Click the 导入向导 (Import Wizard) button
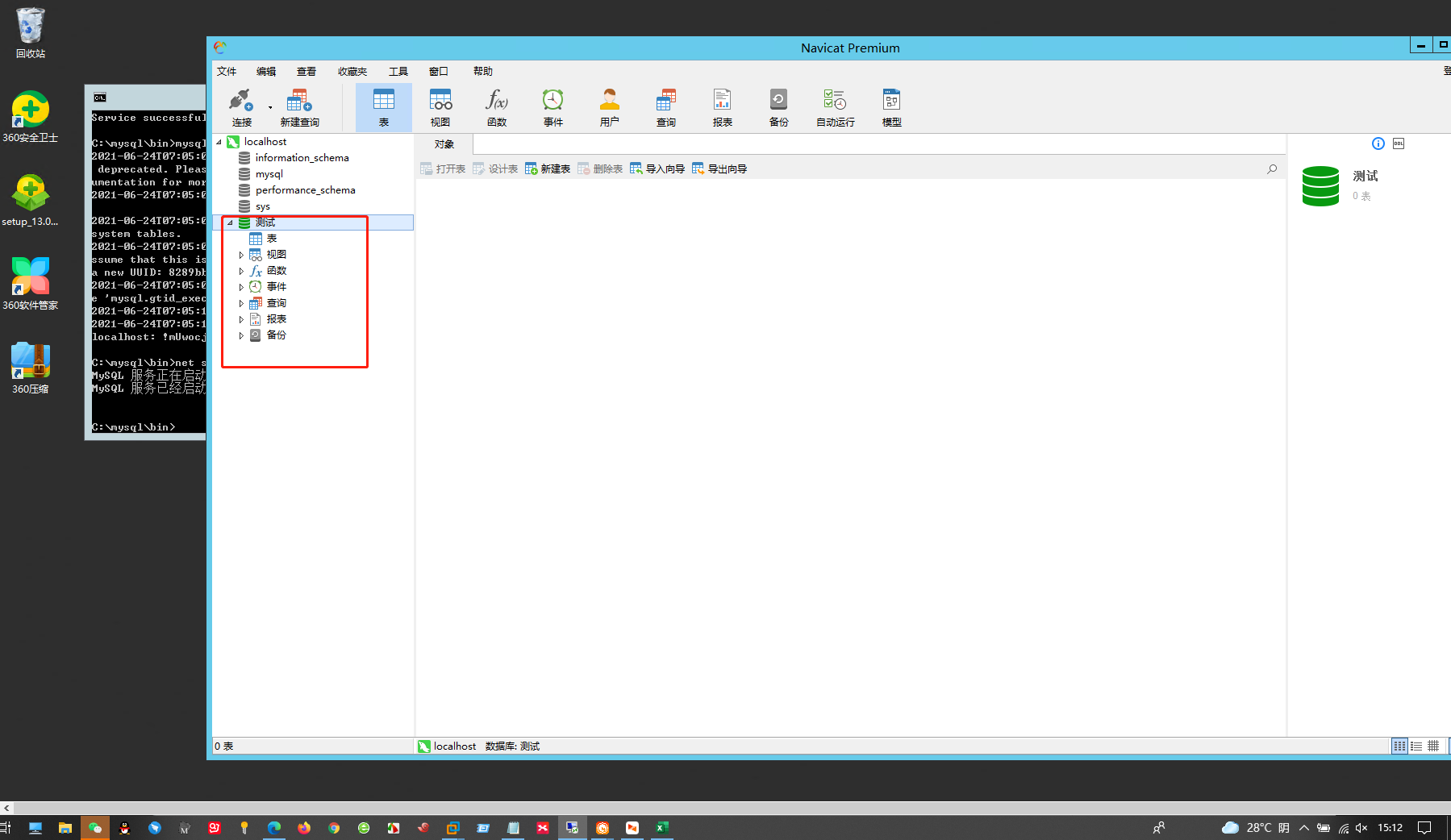This screenshot has height=840, width=1451. [657, 168]
